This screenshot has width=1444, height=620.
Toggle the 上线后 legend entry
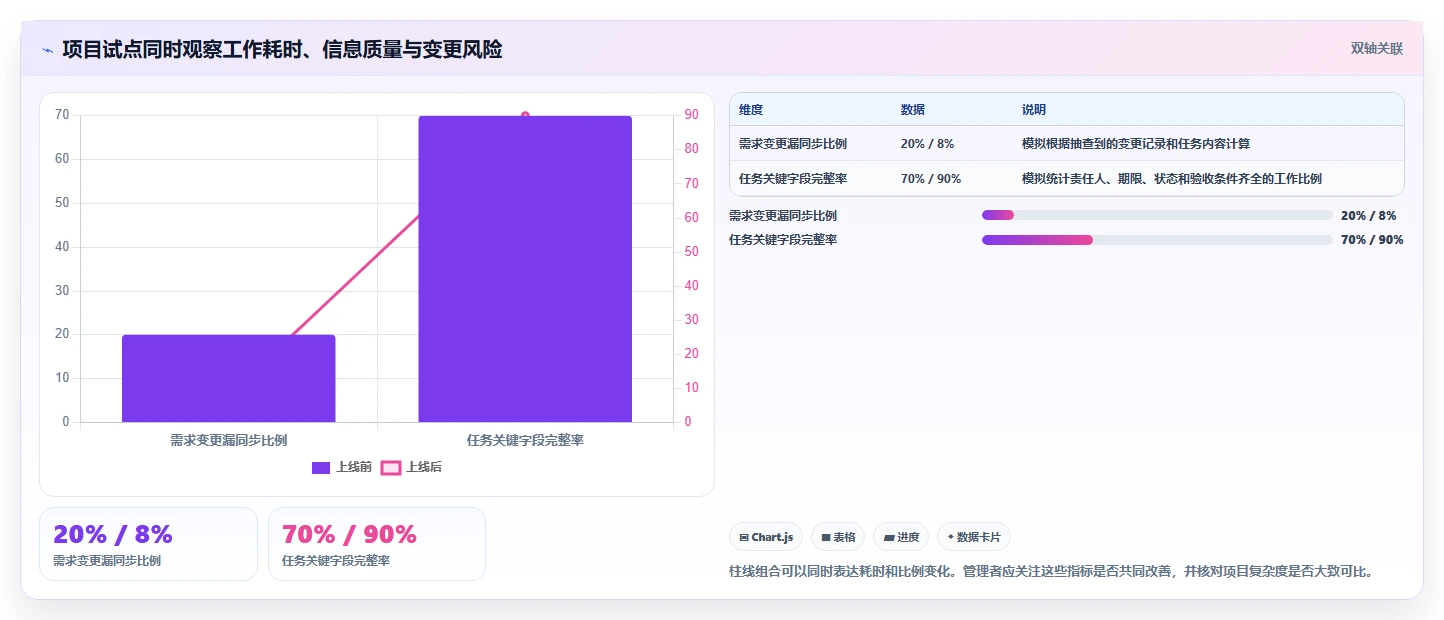(411, 467)
